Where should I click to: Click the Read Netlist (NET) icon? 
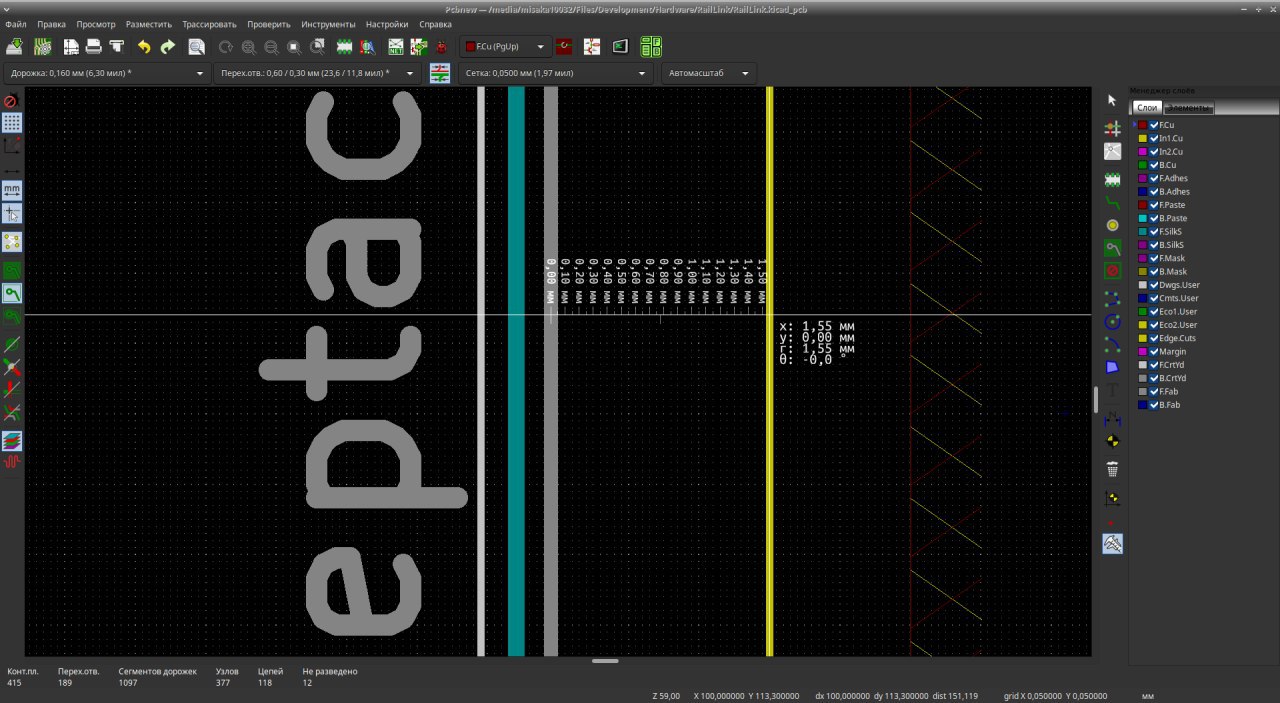point(396,47)
